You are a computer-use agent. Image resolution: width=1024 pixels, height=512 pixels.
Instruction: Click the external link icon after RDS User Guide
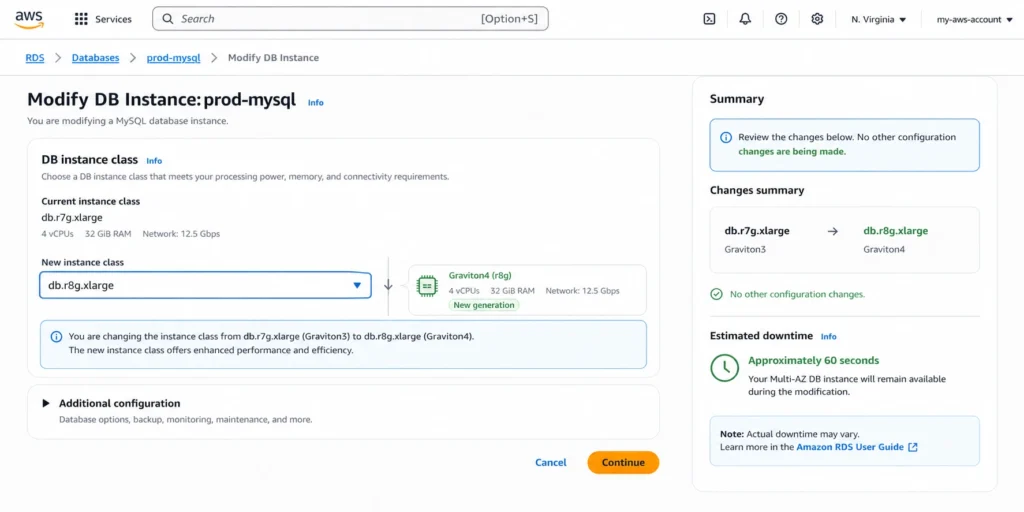(x=913, y=447)
